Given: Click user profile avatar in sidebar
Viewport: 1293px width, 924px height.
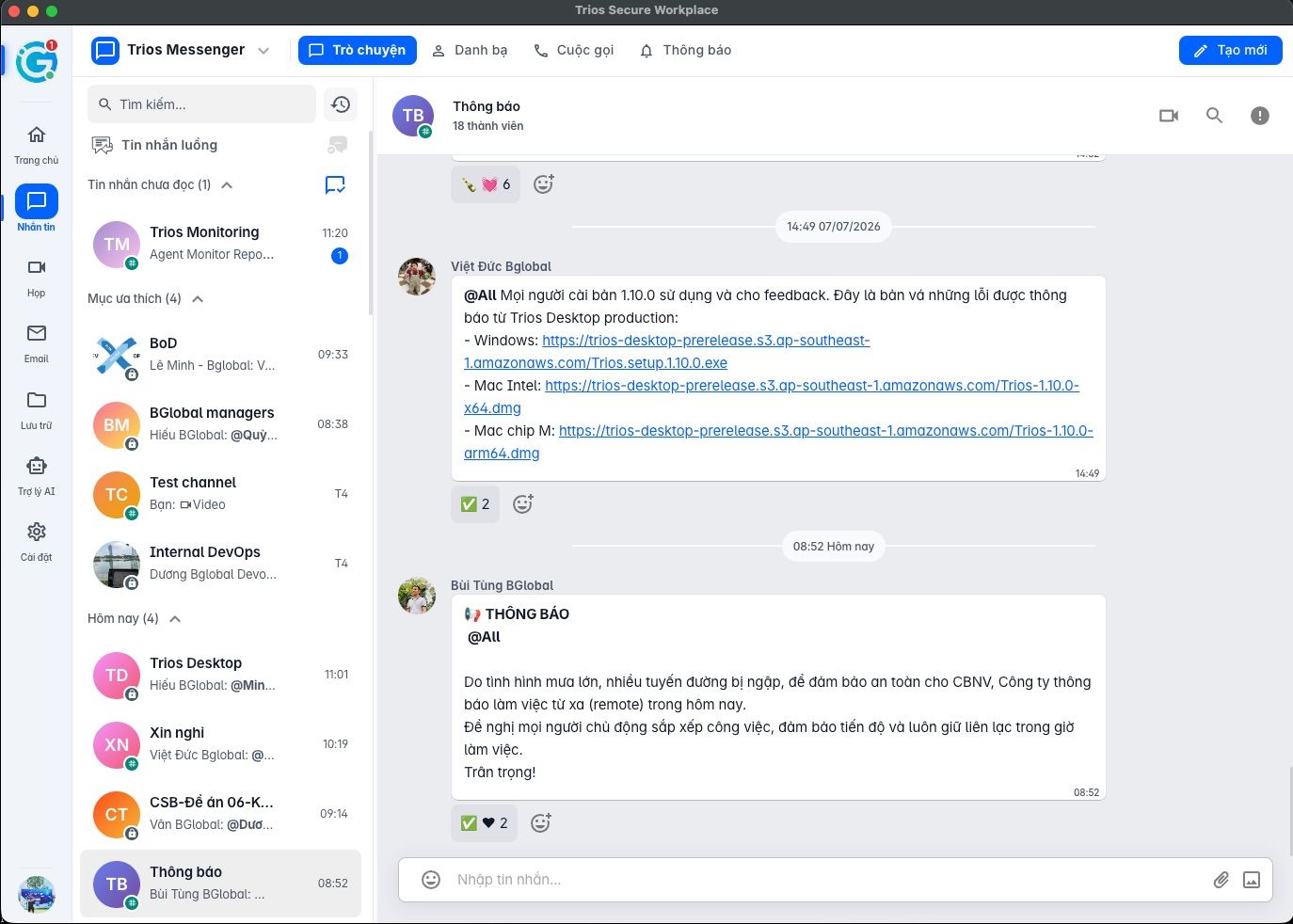Looking at the screenshot, I should pyautogui.click(x=37, y=894).
